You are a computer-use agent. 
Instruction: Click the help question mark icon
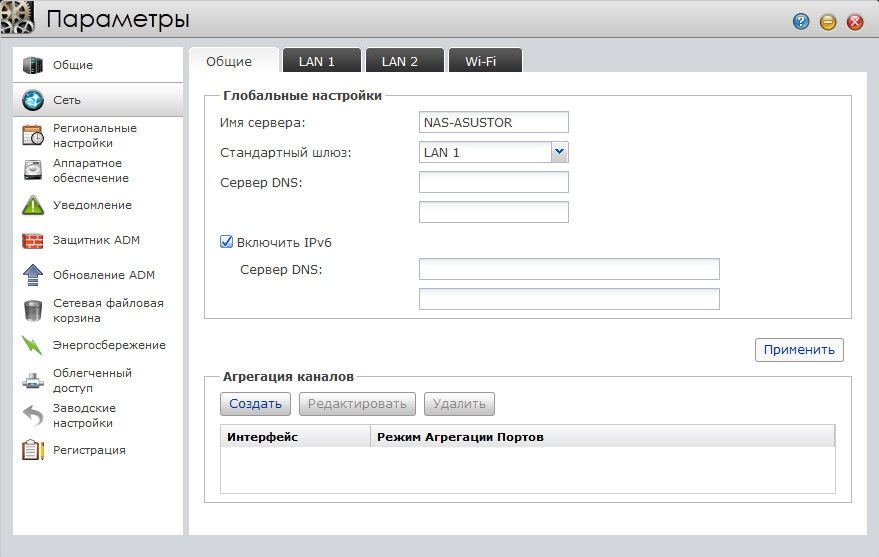click(801, 21)
